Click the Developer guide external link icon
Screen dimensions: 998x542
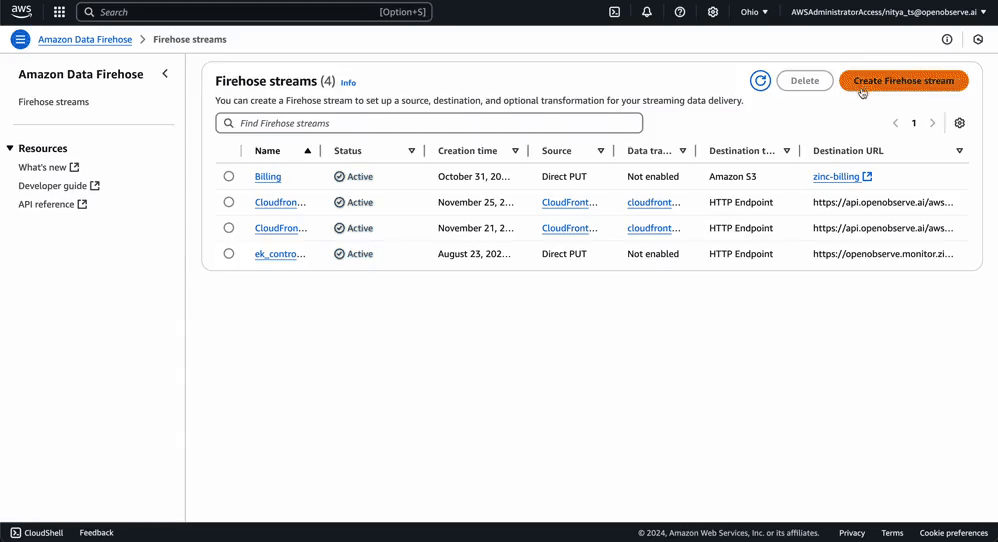coord(95,186)
